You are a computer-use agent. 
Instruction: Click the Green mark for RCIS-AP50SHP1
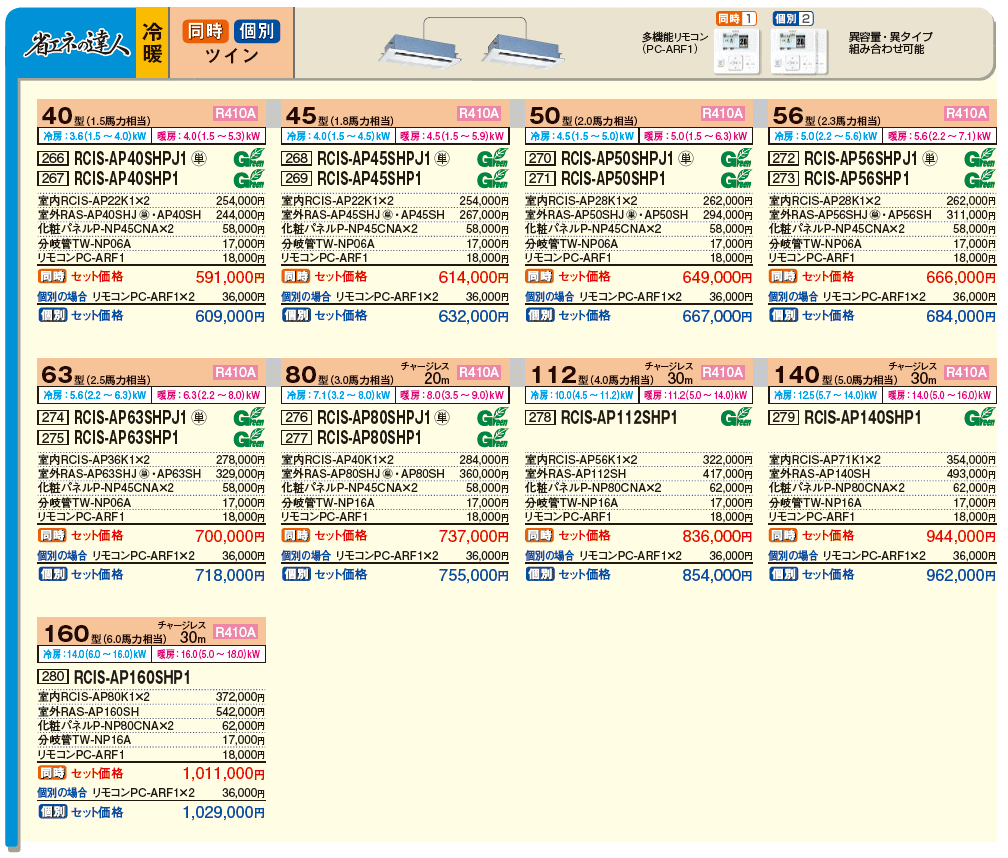(x=736, y=178)
